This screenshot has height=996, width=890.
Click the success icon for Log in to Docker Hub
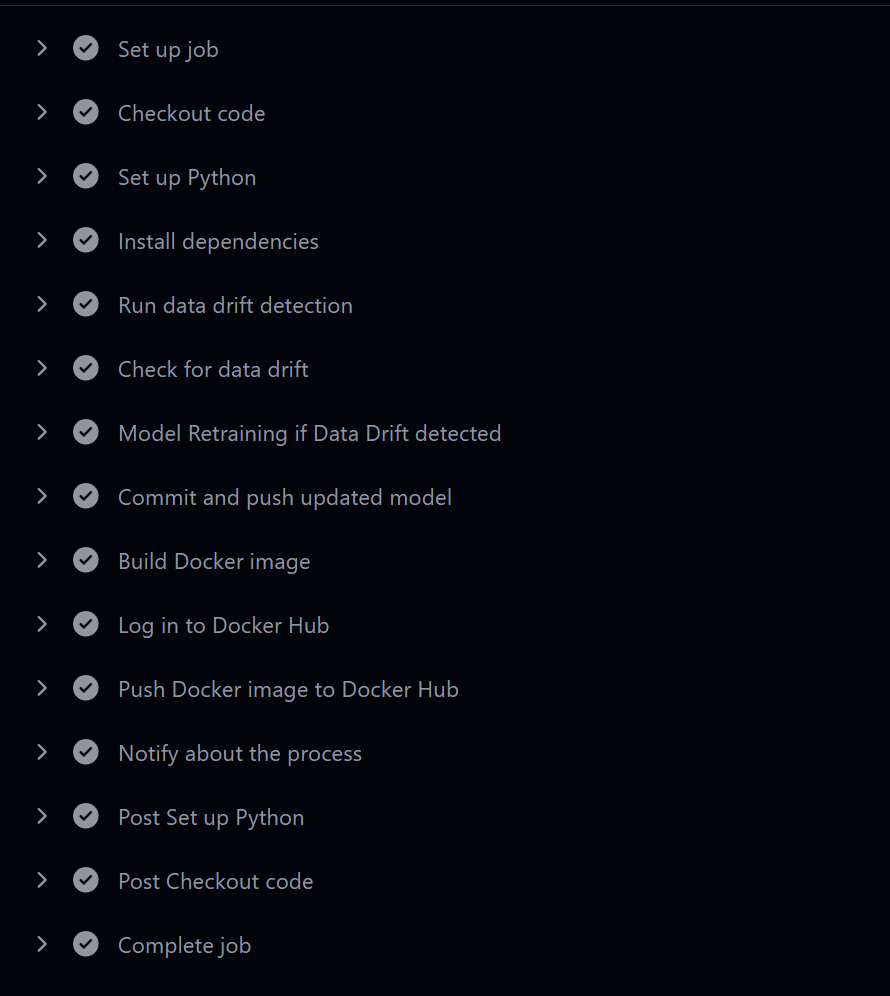86,624
